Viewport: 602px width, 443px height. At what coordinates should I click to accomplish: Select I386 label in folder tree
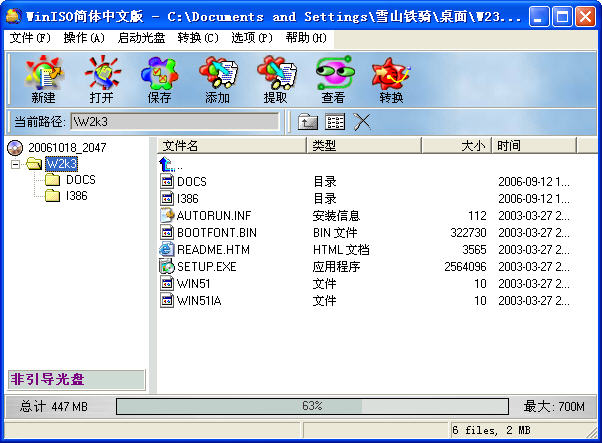tap(77, 196)
